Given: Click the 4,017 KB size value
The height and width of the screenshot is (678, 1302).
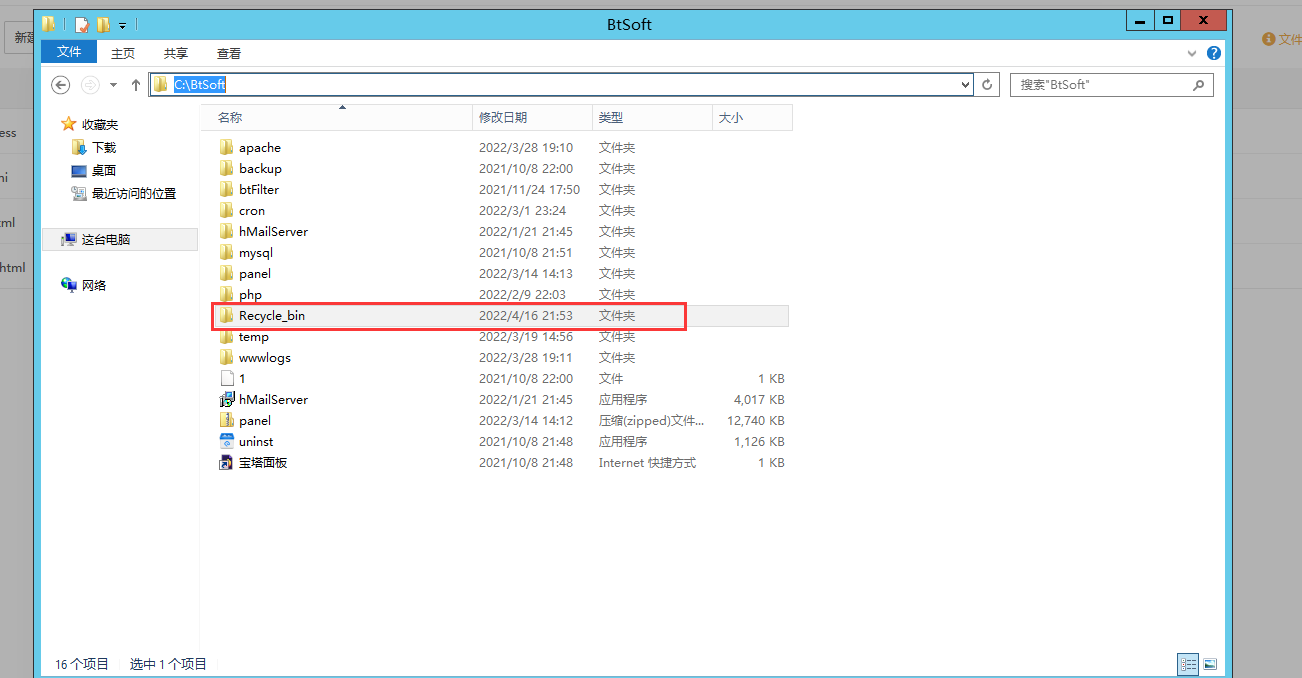Looking at the screenshot, I should 760,399.
